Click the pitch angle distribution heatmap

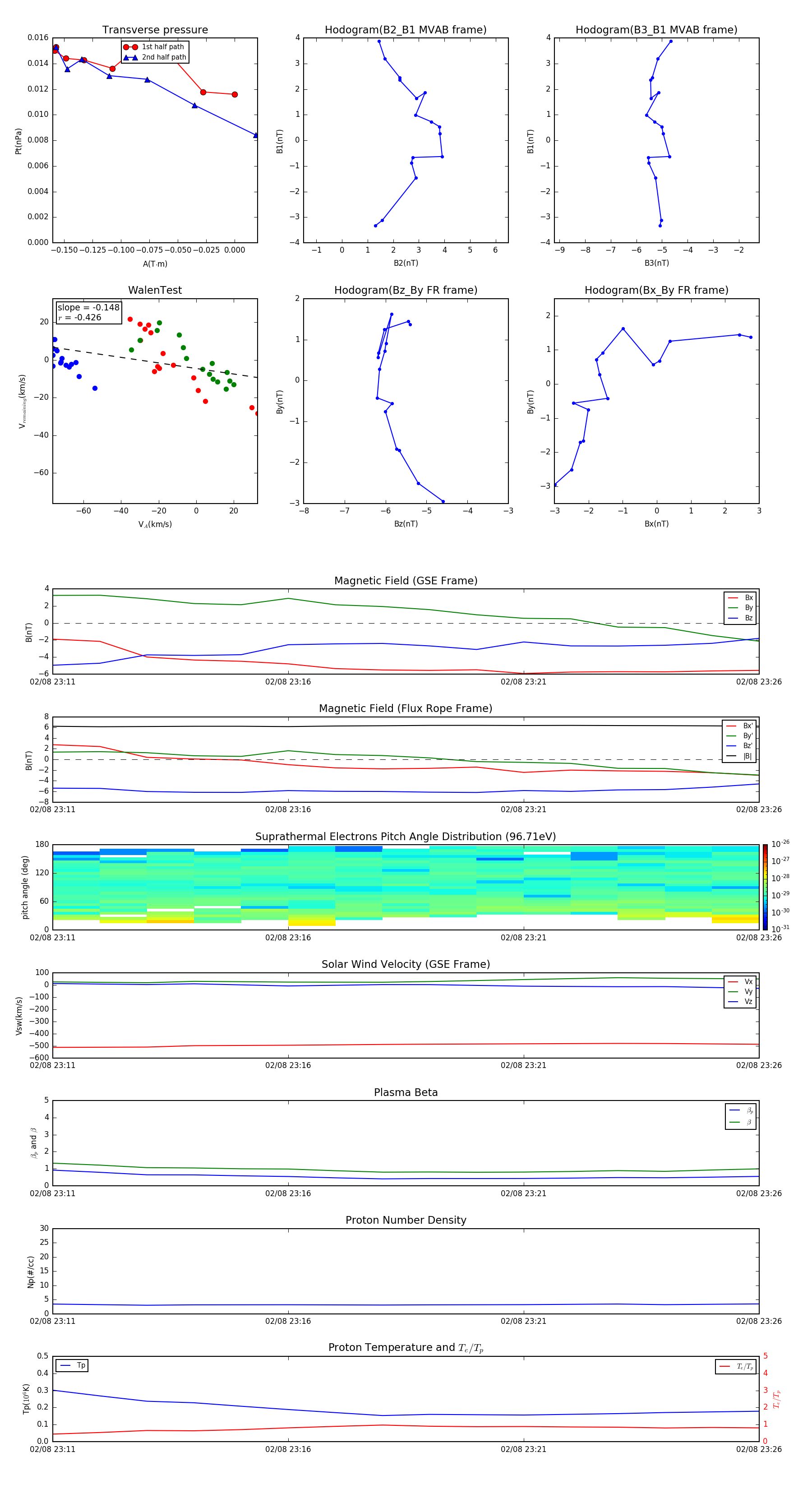pyautogui.click(x=406, y=887)
